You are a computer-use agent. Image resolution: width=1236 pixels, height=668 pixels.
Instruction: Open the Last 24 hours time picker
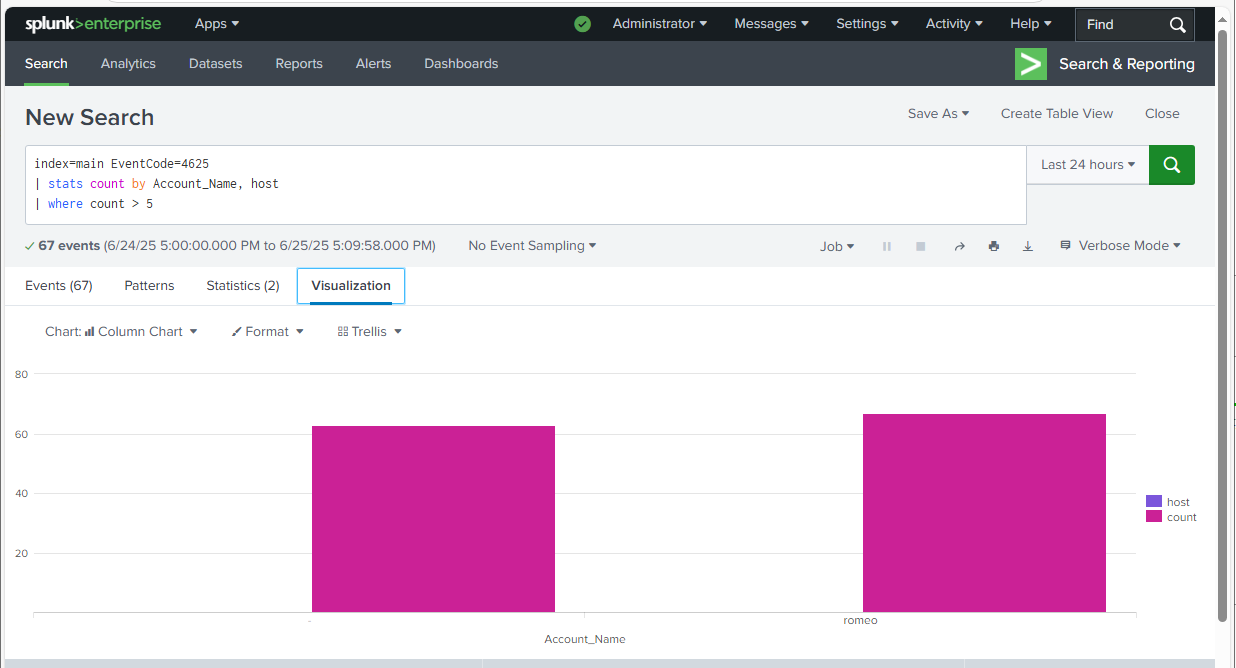coord(1088,165)
